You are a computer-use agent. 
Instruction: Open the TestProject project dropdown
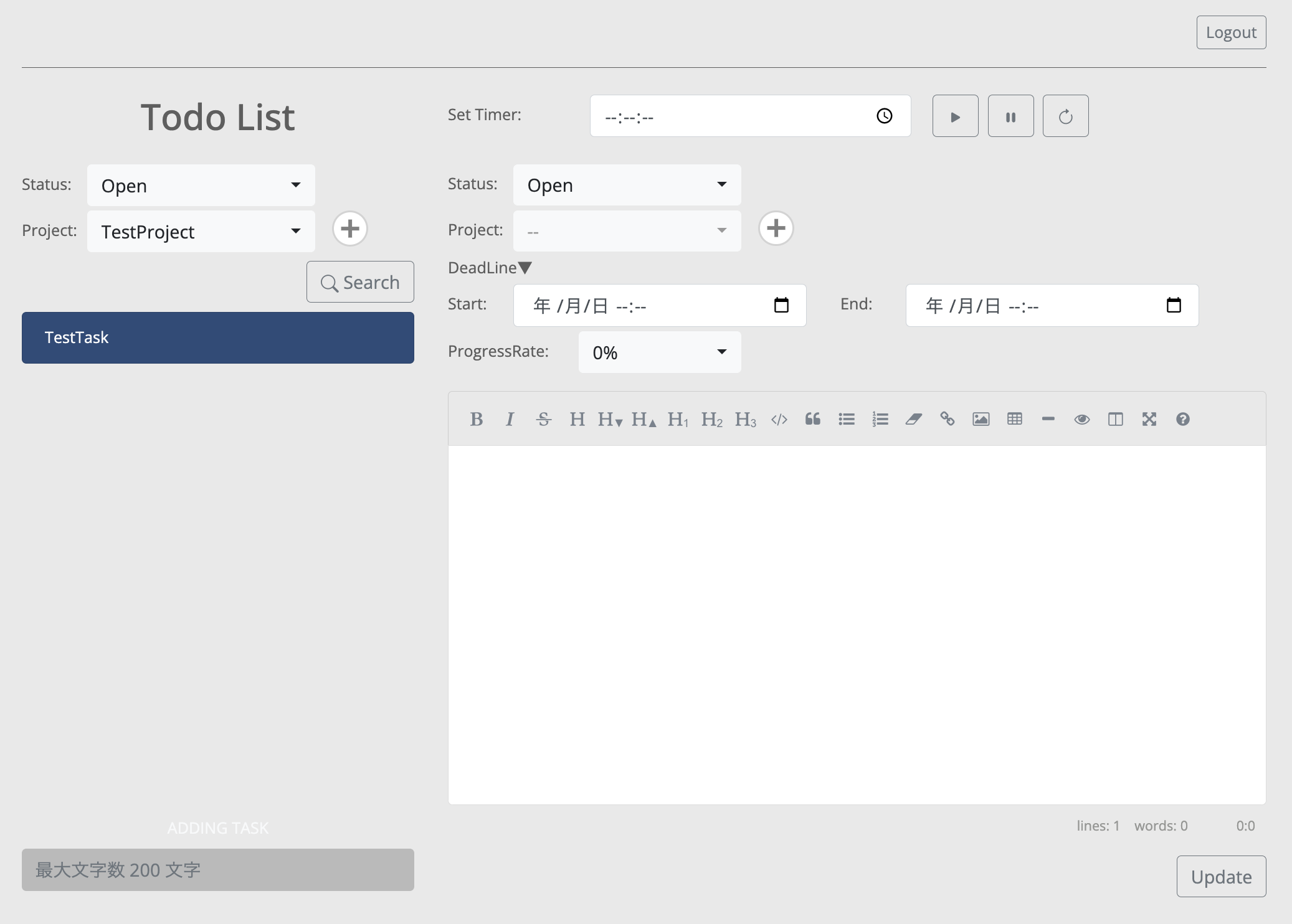[x=201, y=231]
